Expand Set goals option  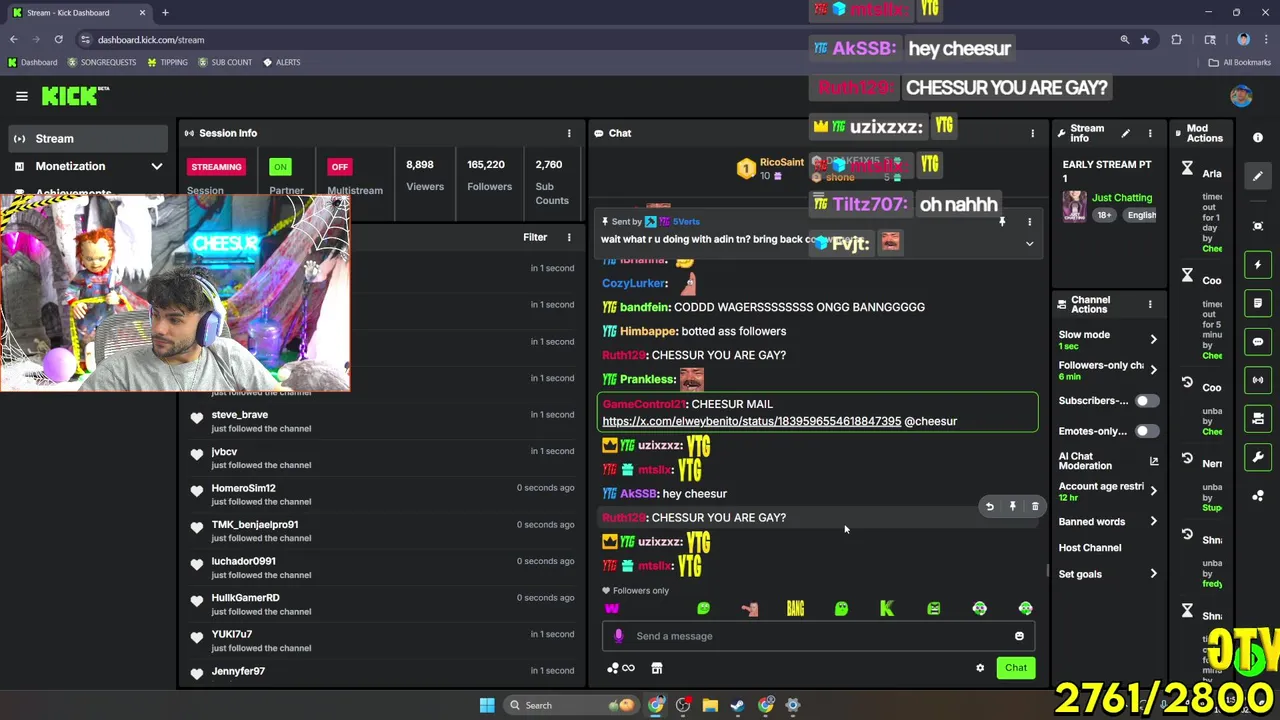click(1153, 574)
